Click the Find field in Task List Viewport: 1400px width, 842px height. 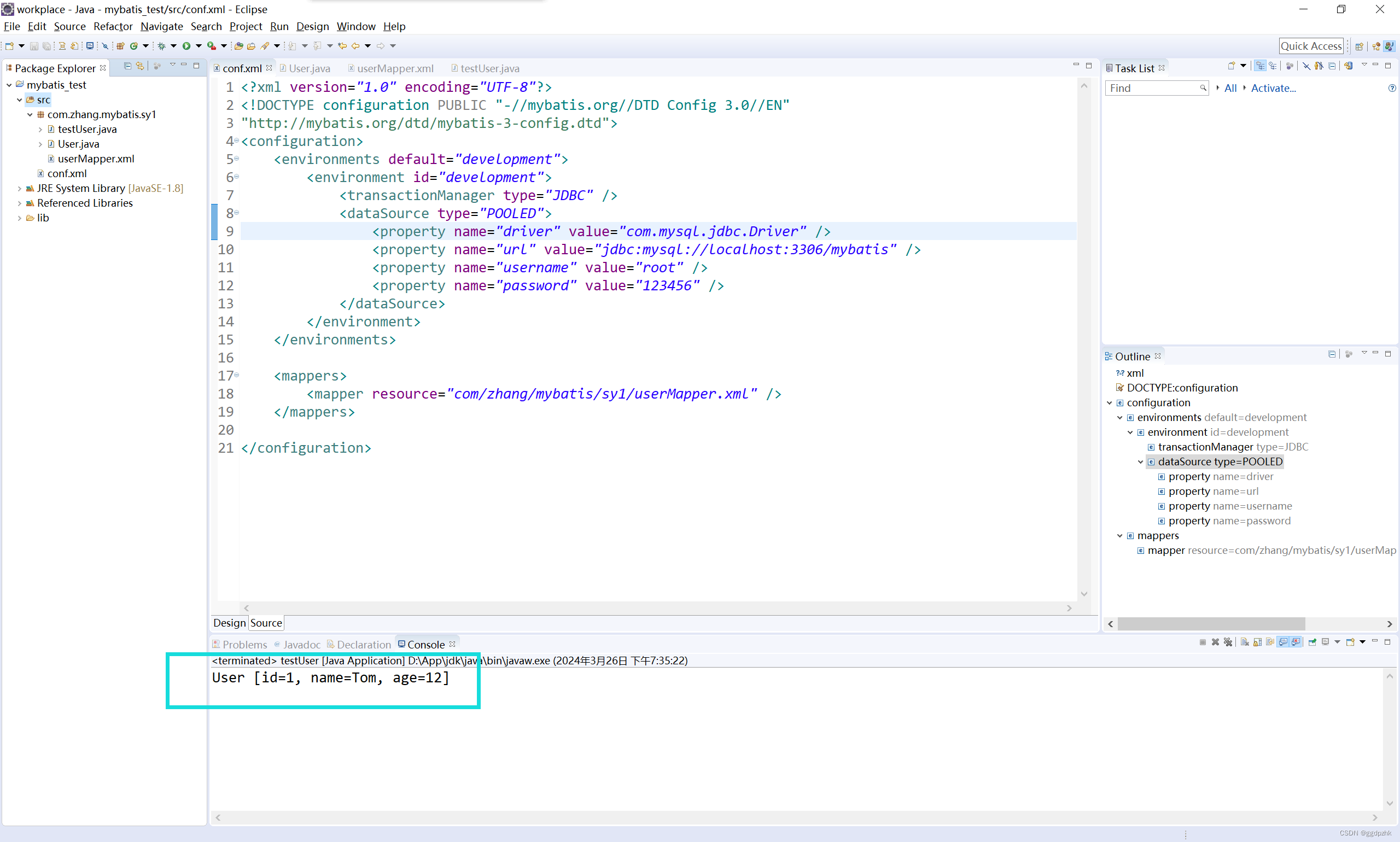[1157, 88]
